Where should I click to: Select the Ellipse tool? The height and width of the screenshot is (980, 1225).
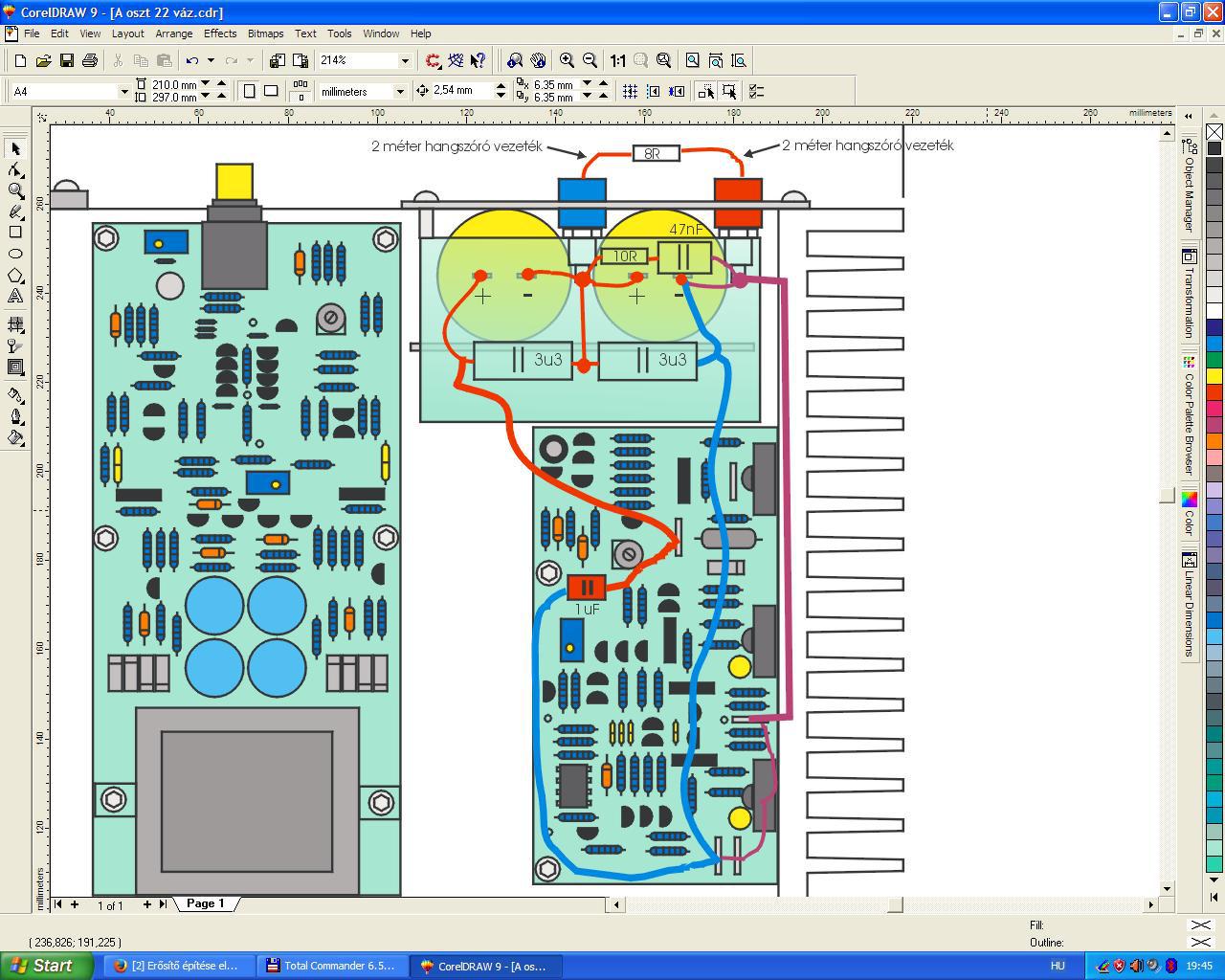tap(15, 254)
